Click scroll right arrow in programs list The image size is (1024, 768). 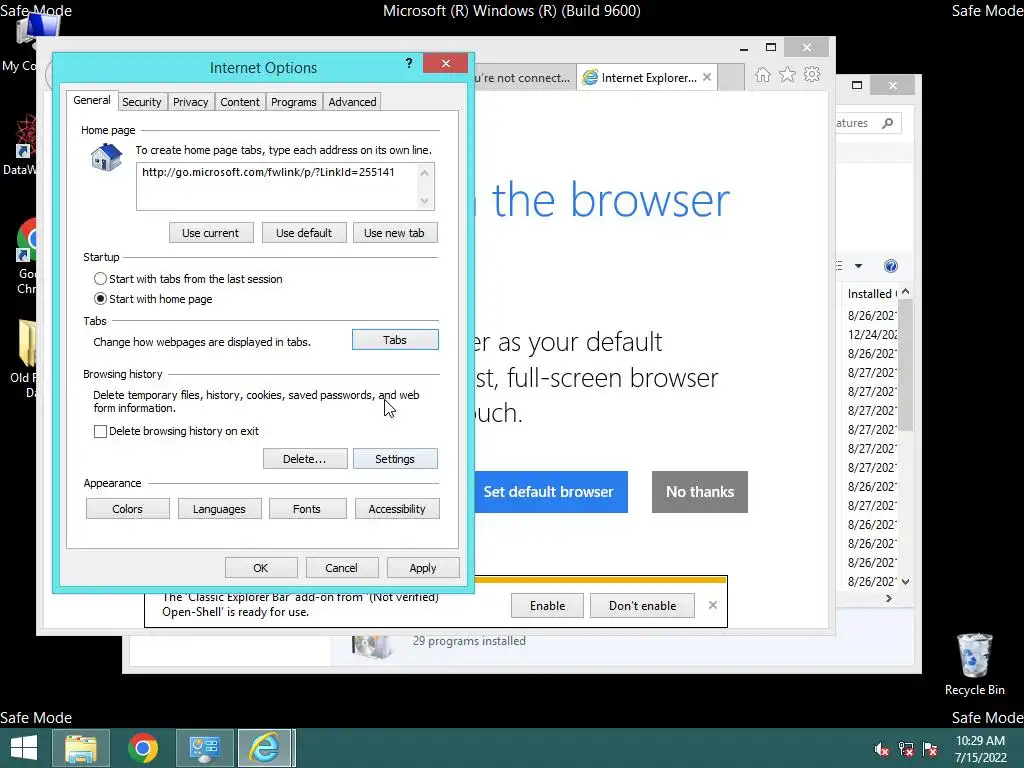click(888, 598)
